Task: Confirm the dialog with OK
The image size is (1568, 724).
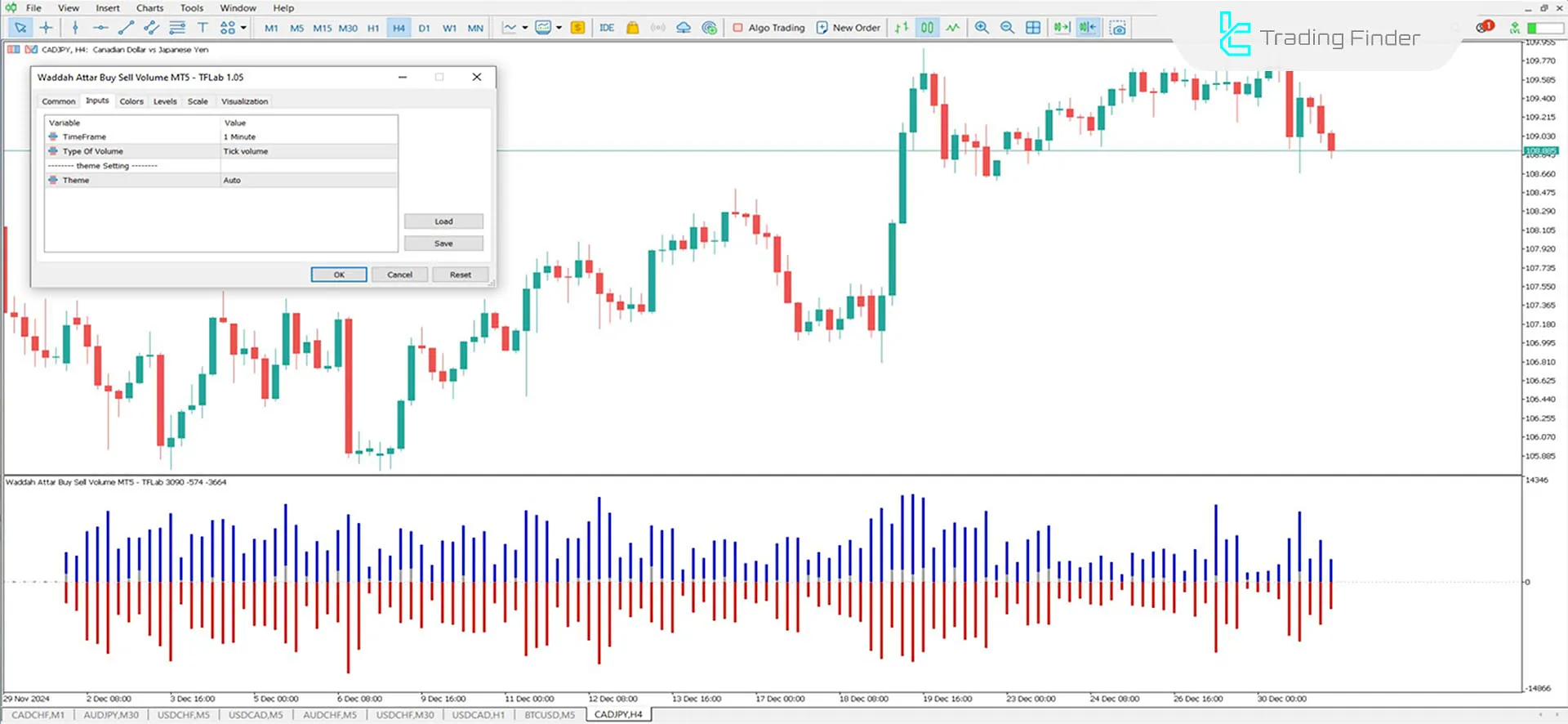Action: pyautogui.click(x=339, y=275)
